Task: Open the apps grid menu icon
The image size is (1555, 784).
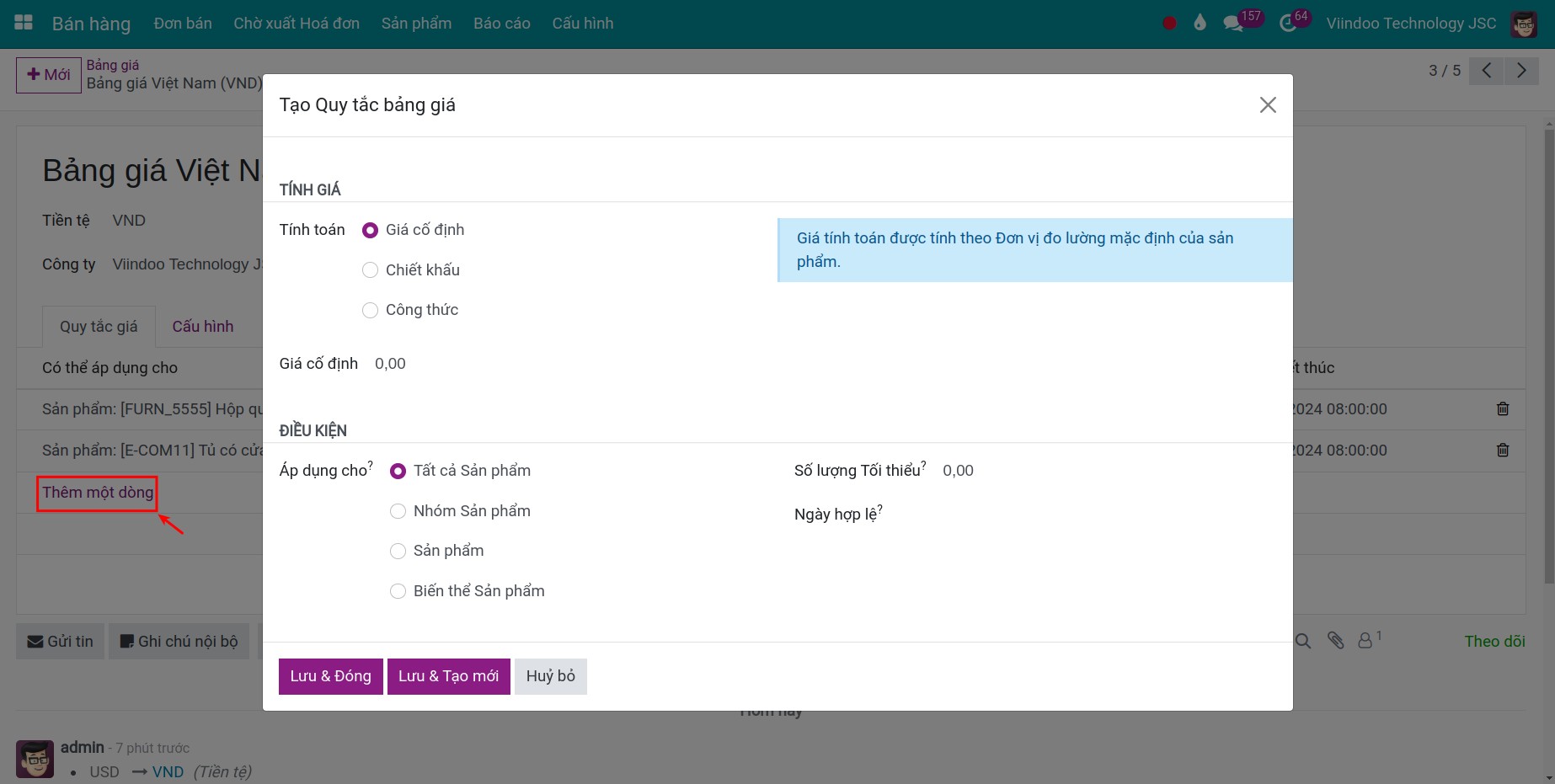Action: (24, 23)
